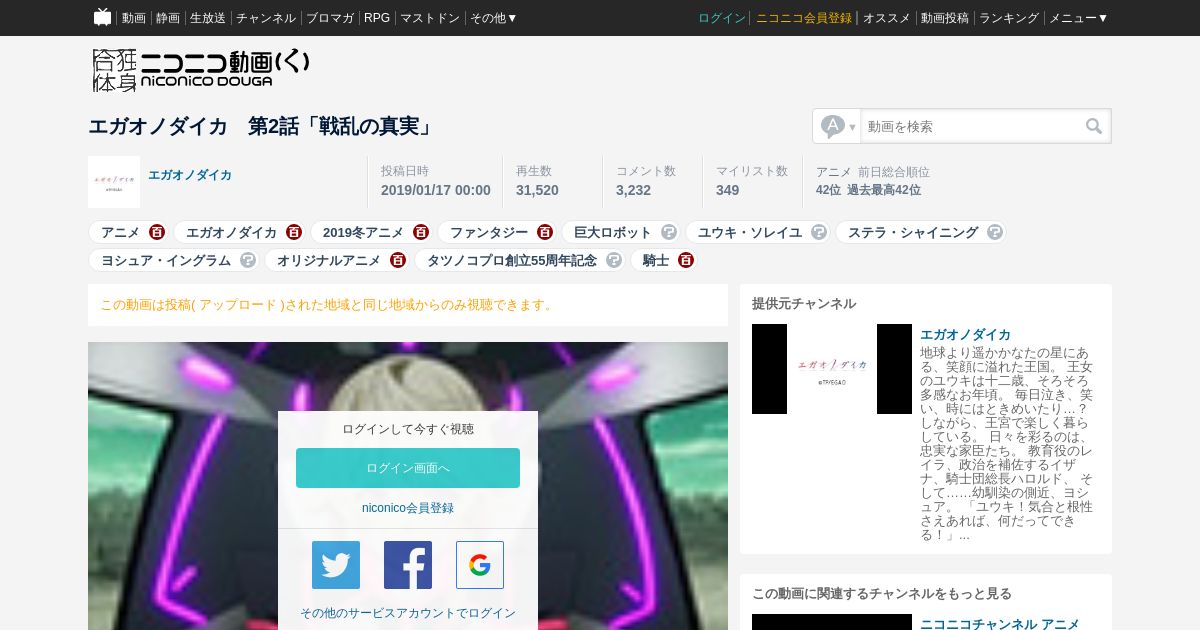This screenshot has width=1200, height=630.
Task: Click the search magnifier icon
Action: click(x=1094, y=126)
